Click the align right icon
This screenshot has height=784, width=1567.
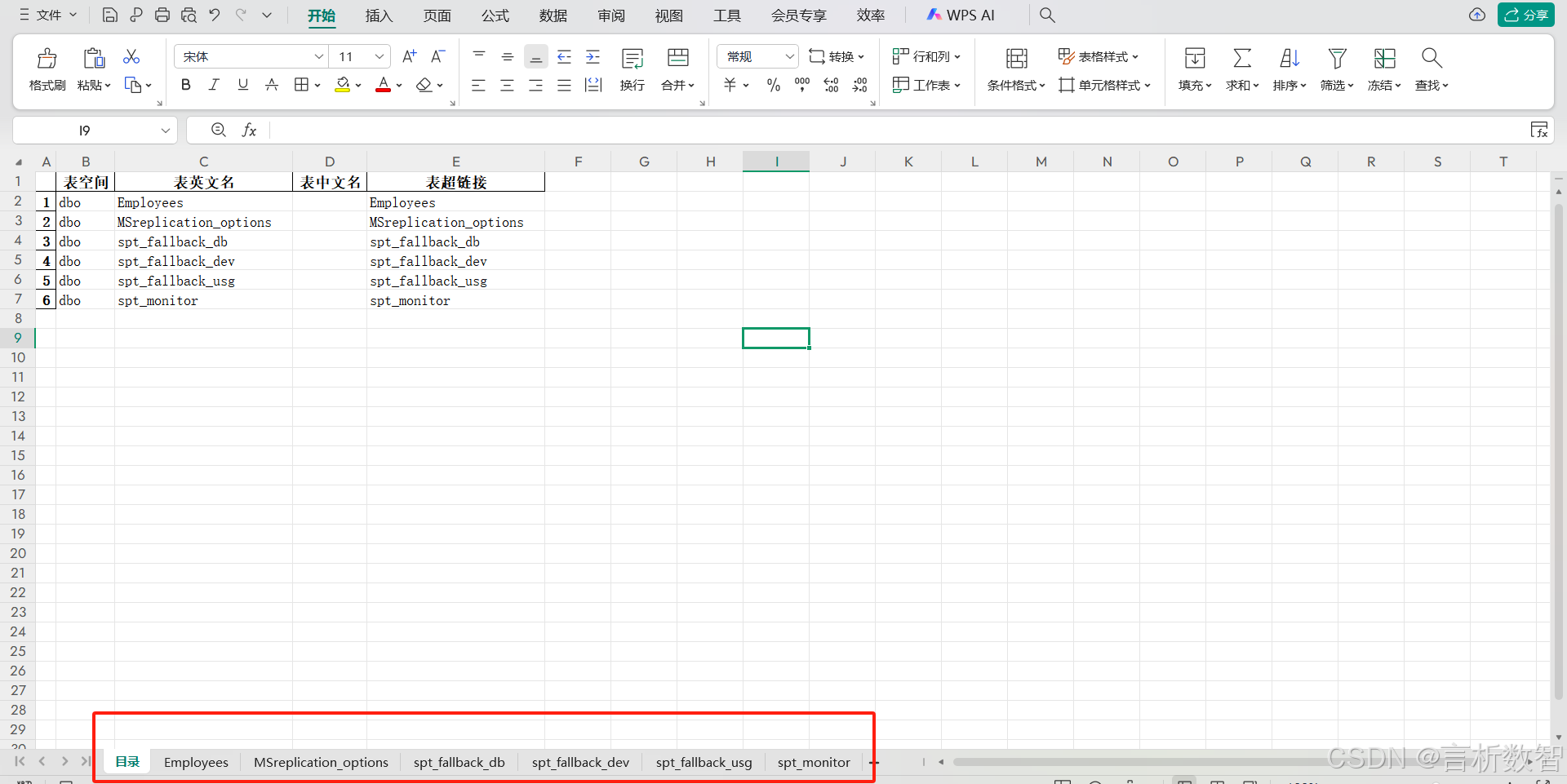pyautogui.click(x=536, y=85)
